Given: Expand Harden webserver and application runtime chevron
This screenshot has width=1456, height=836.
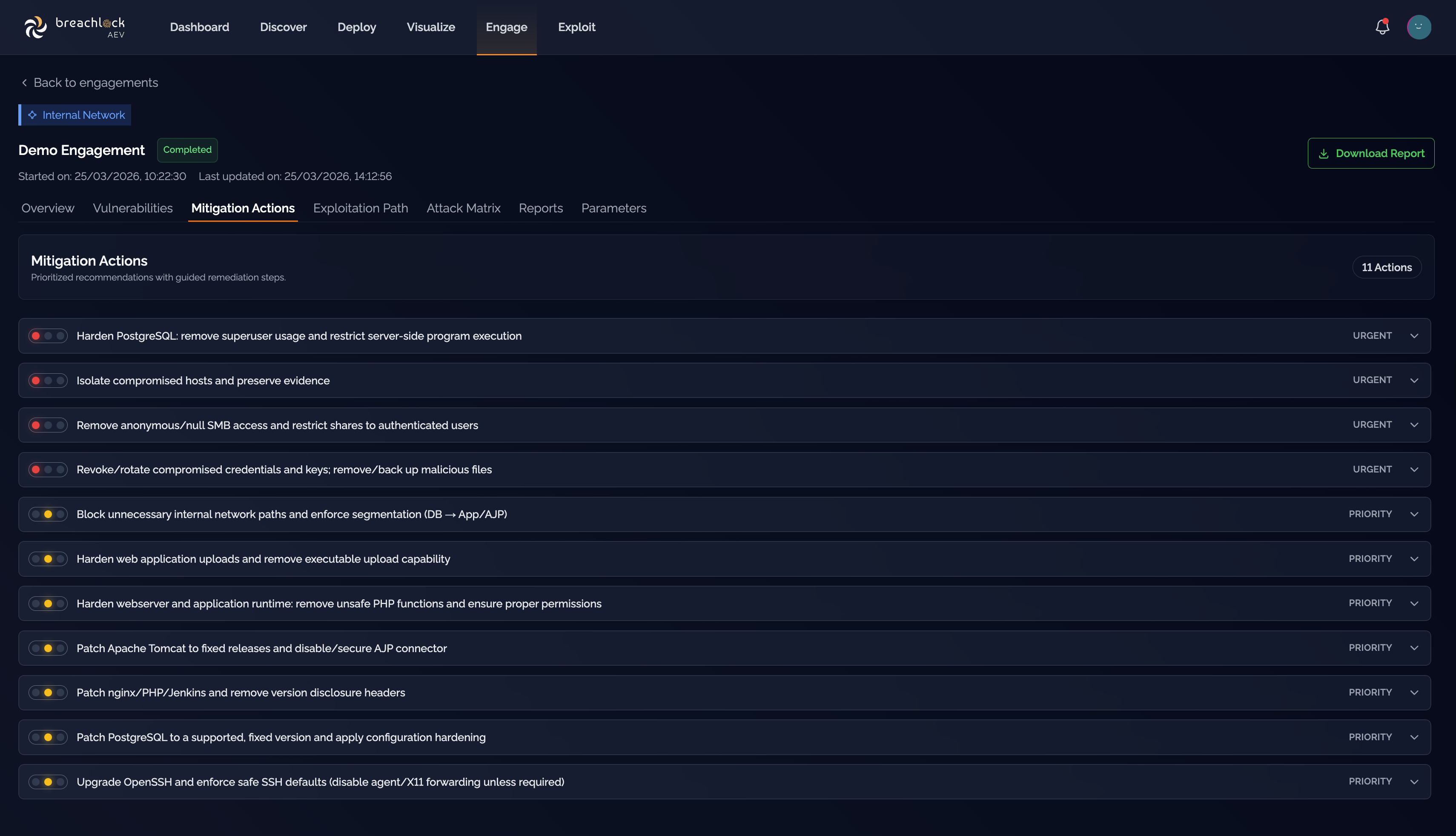Looking at the screenshot, I should [1414, 604].
